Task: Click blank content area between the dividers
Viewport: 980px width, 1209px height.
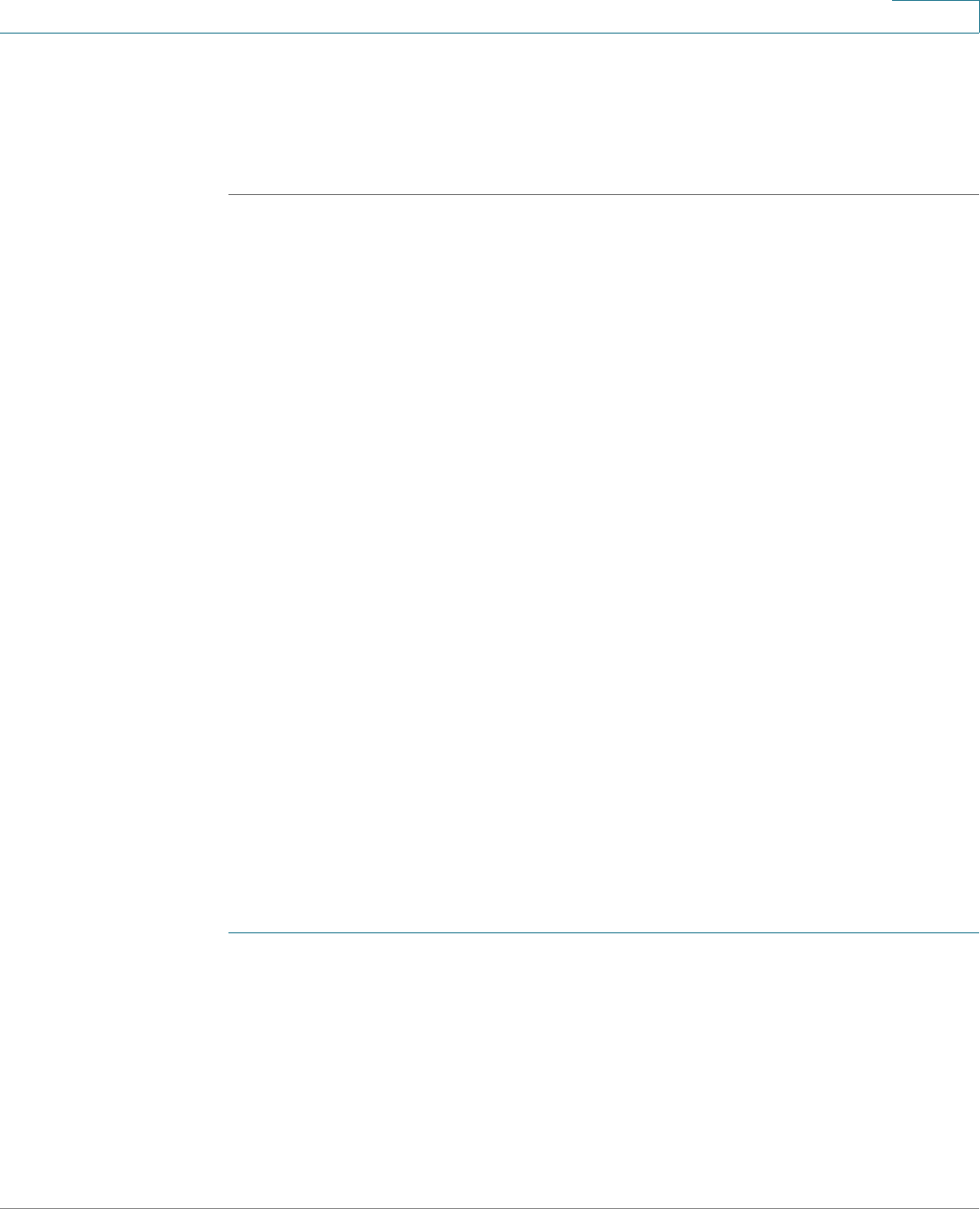Action: [604, 562]
